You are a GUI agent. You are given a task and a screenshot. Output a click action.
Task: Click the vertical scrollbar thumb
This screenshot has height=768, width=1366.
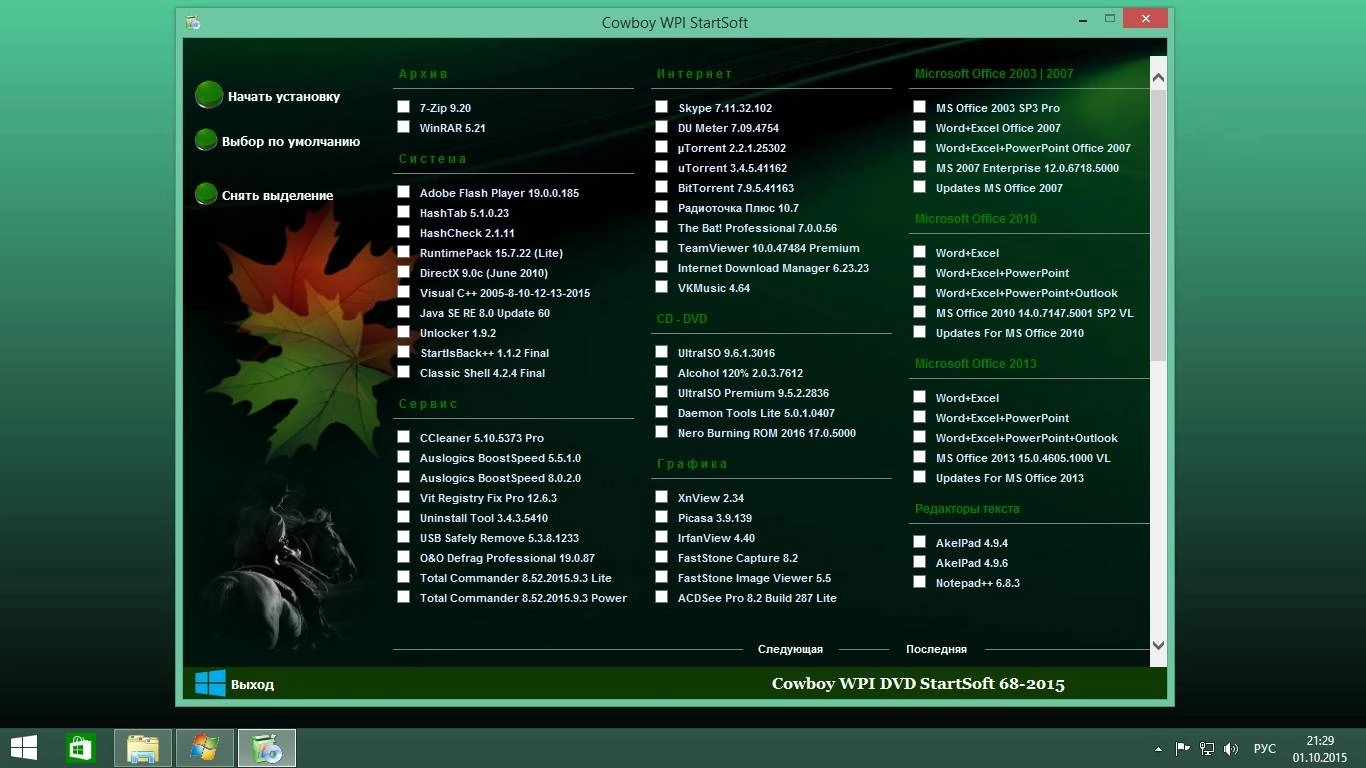point(1159,225)
